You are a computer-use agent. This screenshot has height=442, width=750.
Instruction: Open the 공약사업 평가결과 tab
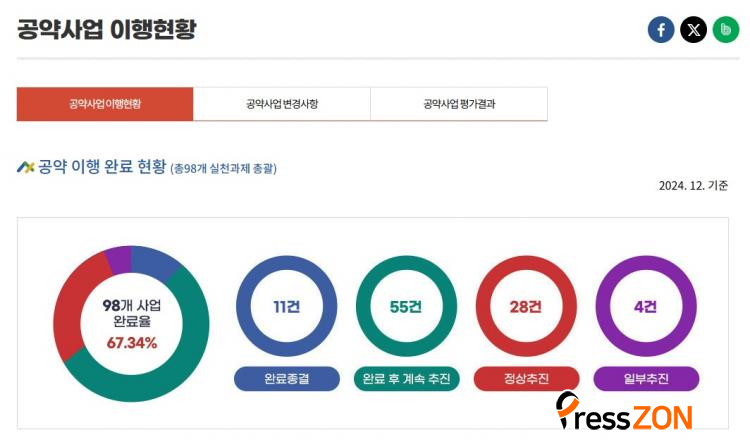click(459, 104)
